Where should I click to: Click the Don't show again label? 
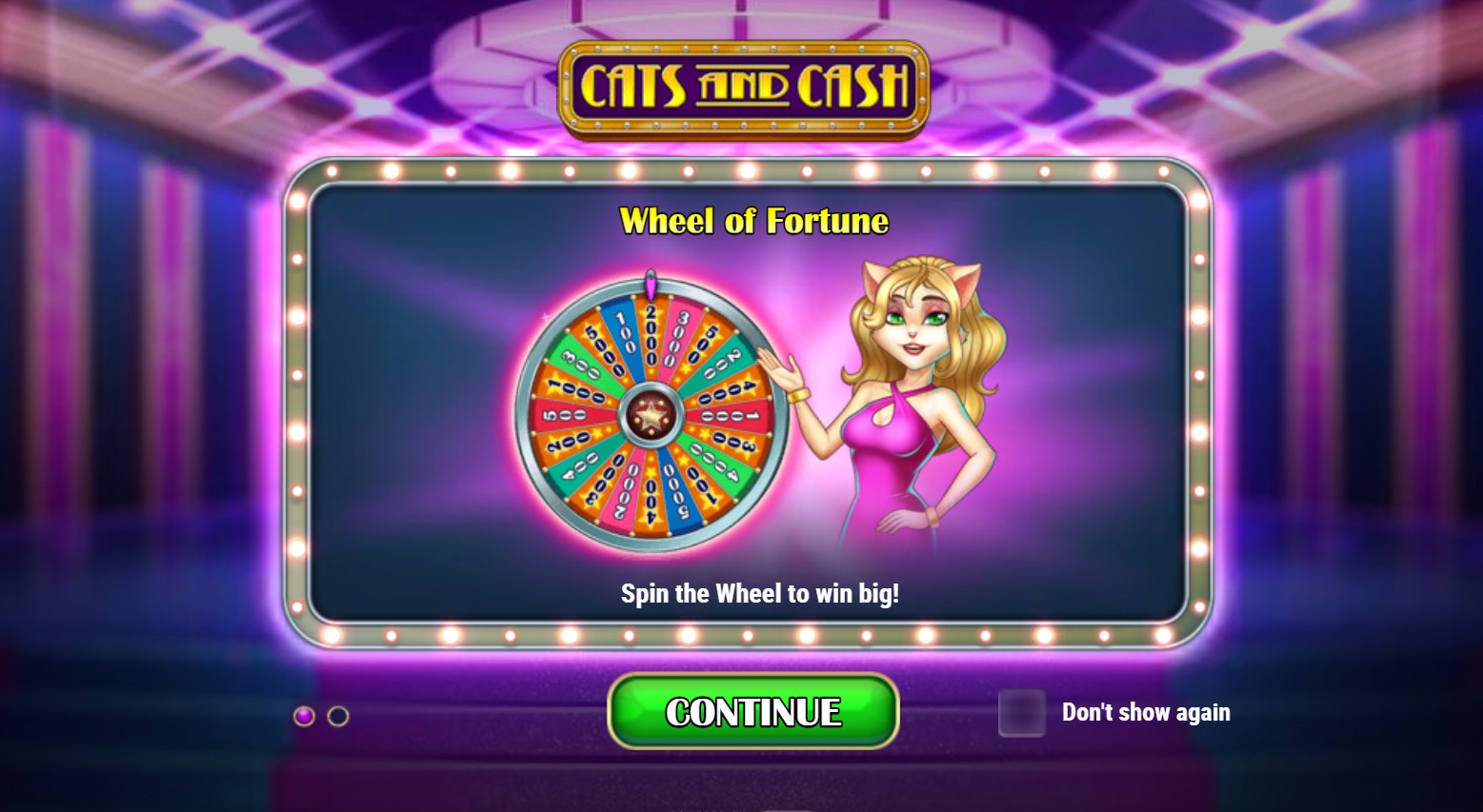pos(1146,712)
